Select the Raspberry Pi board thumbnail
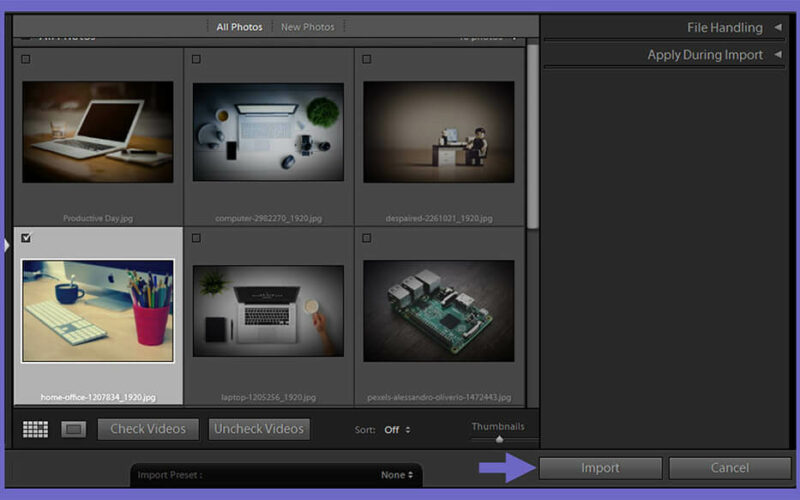Viewport: 800px width, 500px height. click(439, 311)
